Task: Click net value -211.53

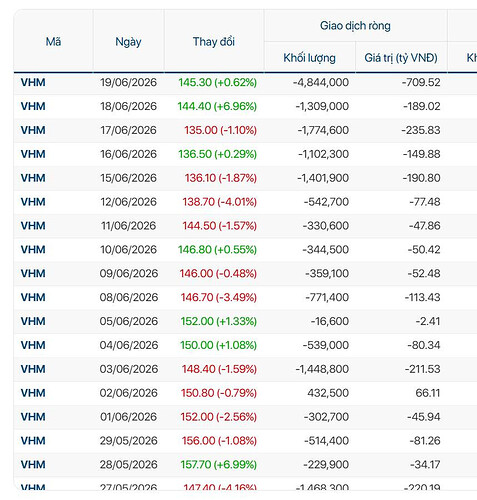Action: 422,369
